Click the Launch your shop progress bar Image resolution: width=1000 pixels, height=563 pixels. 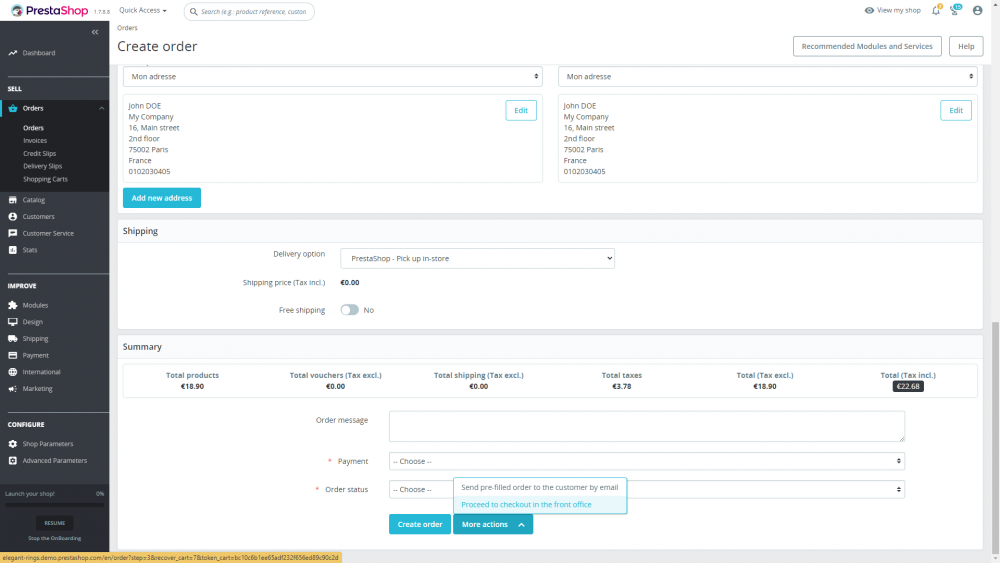point(55,505)
